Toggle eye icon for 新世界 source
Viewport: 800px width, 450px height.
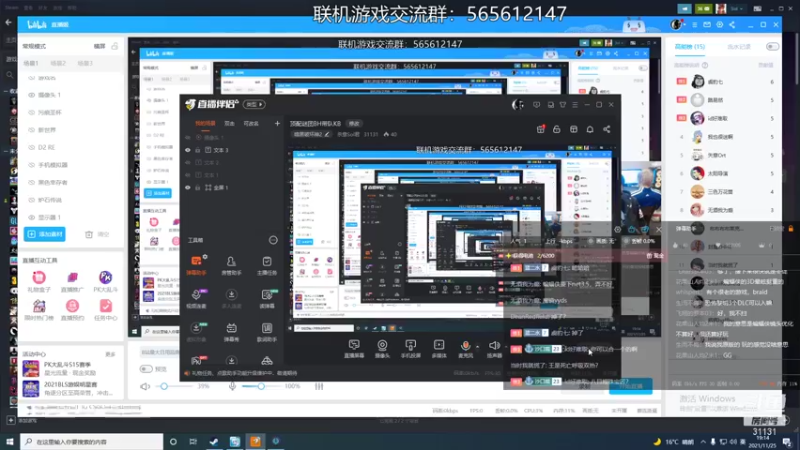pyautogui.click(x=32, y=130)
